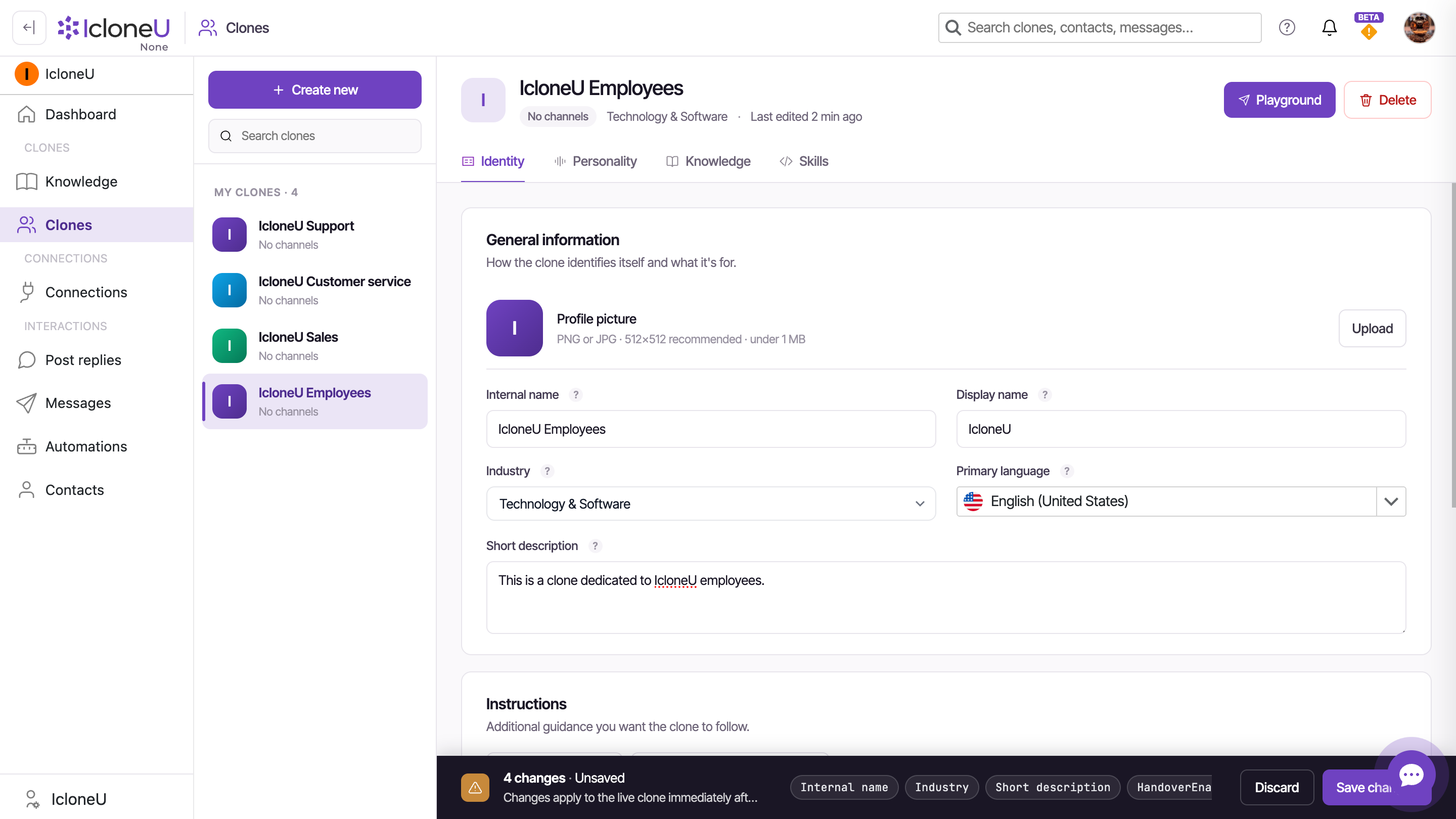Edit the Display name field
This screenshot has height=819, width=1456.
[1181, 429]
